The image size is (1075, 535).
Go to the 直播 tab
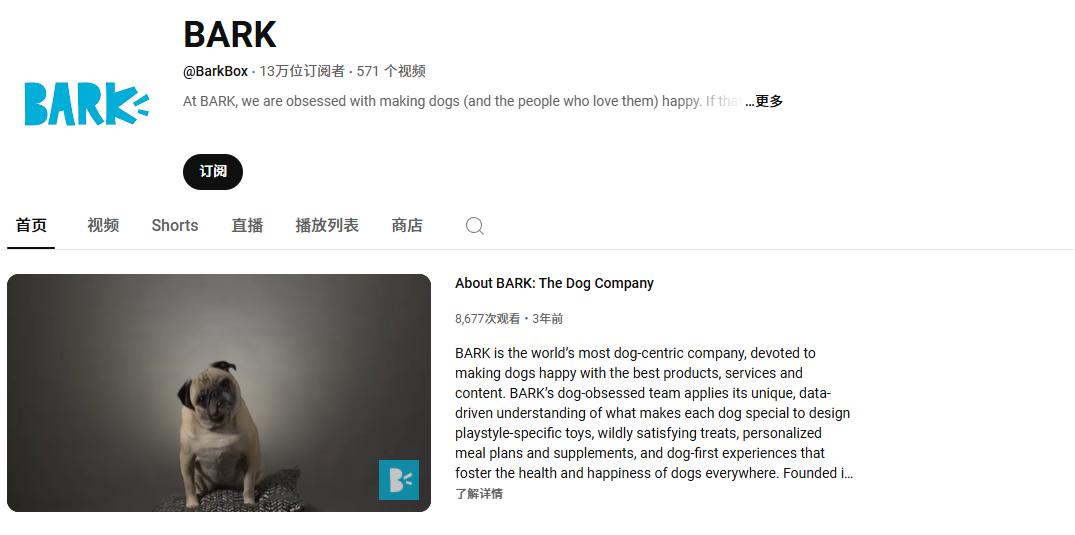pos(247,226)
